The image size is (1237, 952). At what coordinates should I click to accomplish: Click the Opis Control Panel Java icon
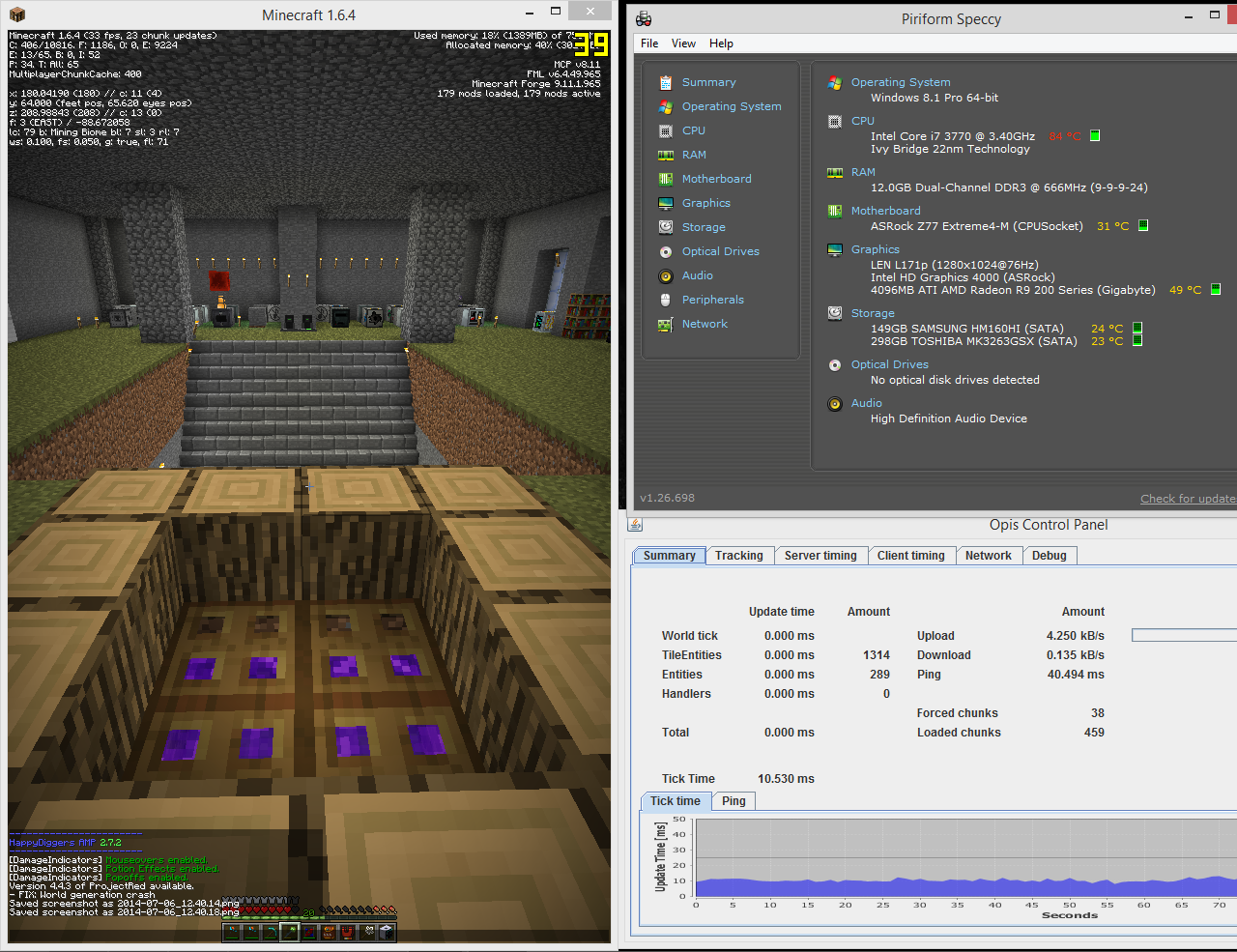tap(635, 525)
